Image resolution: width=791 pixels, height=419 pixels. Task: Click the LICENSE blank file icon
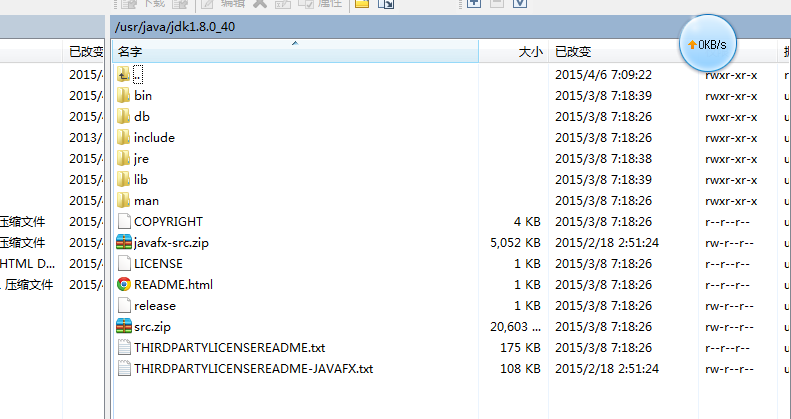(124, 264)
